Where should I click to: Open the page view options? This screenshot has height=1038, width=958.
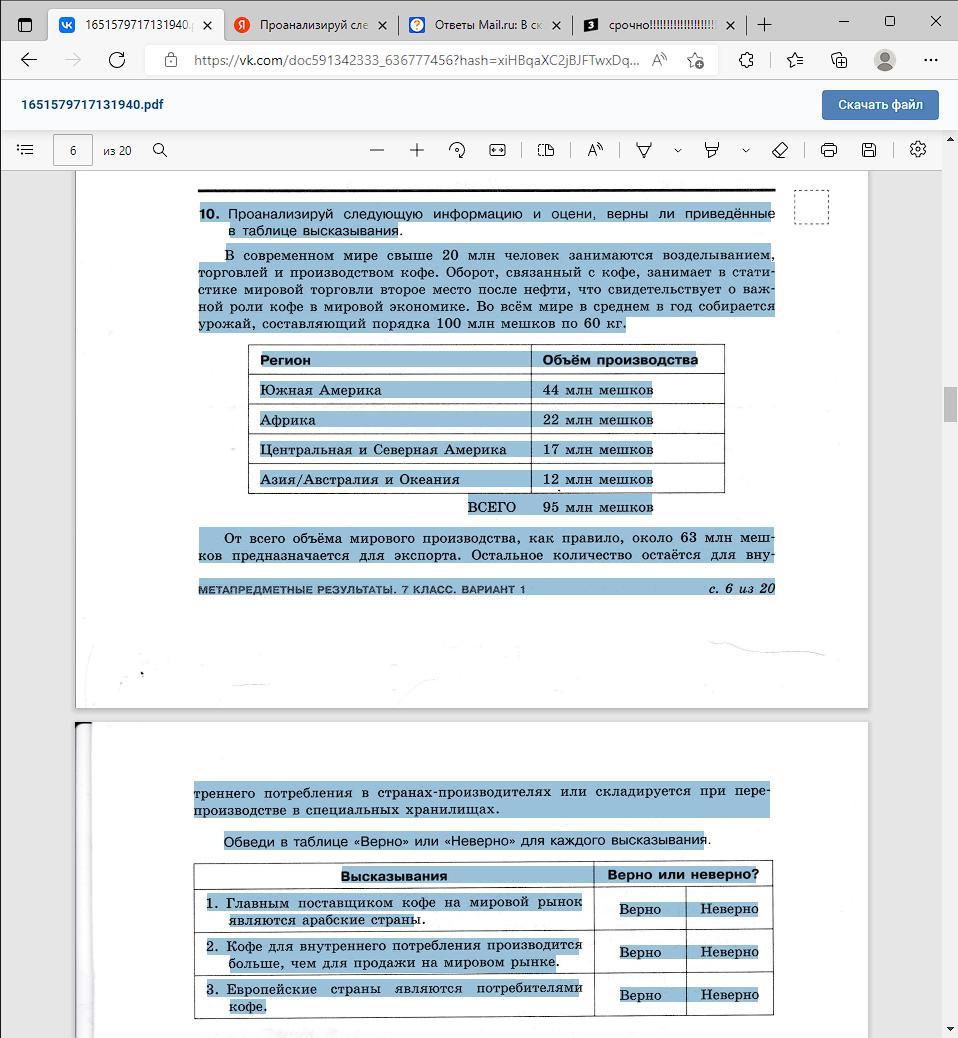546,150
